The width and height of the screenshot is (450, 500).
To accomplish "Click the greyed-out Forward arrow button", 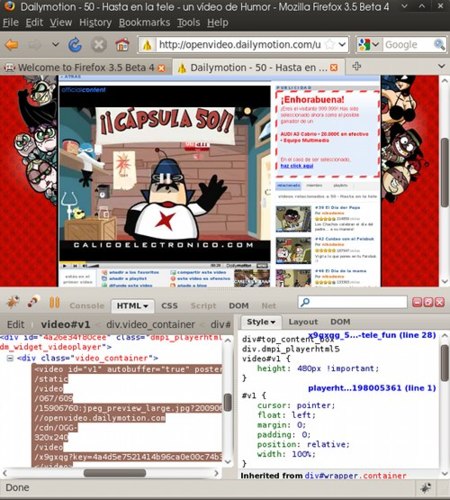I will click(x=35, y=44).
